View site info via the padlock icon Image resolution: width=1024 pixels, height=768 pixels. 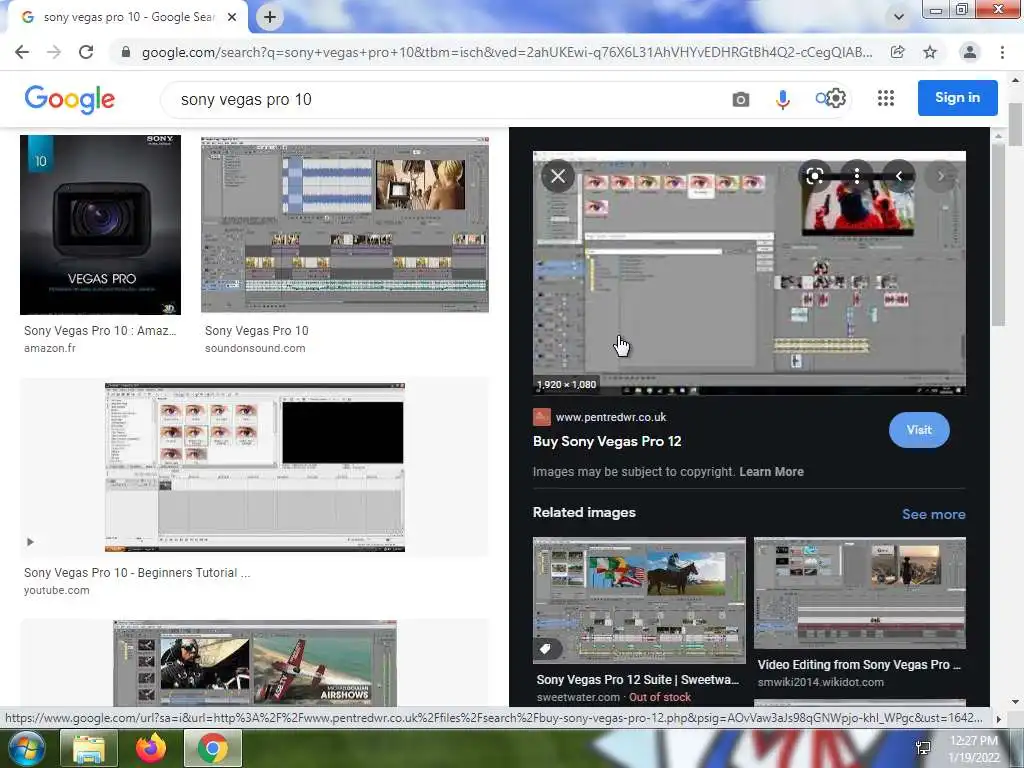[x=126, y=52]
